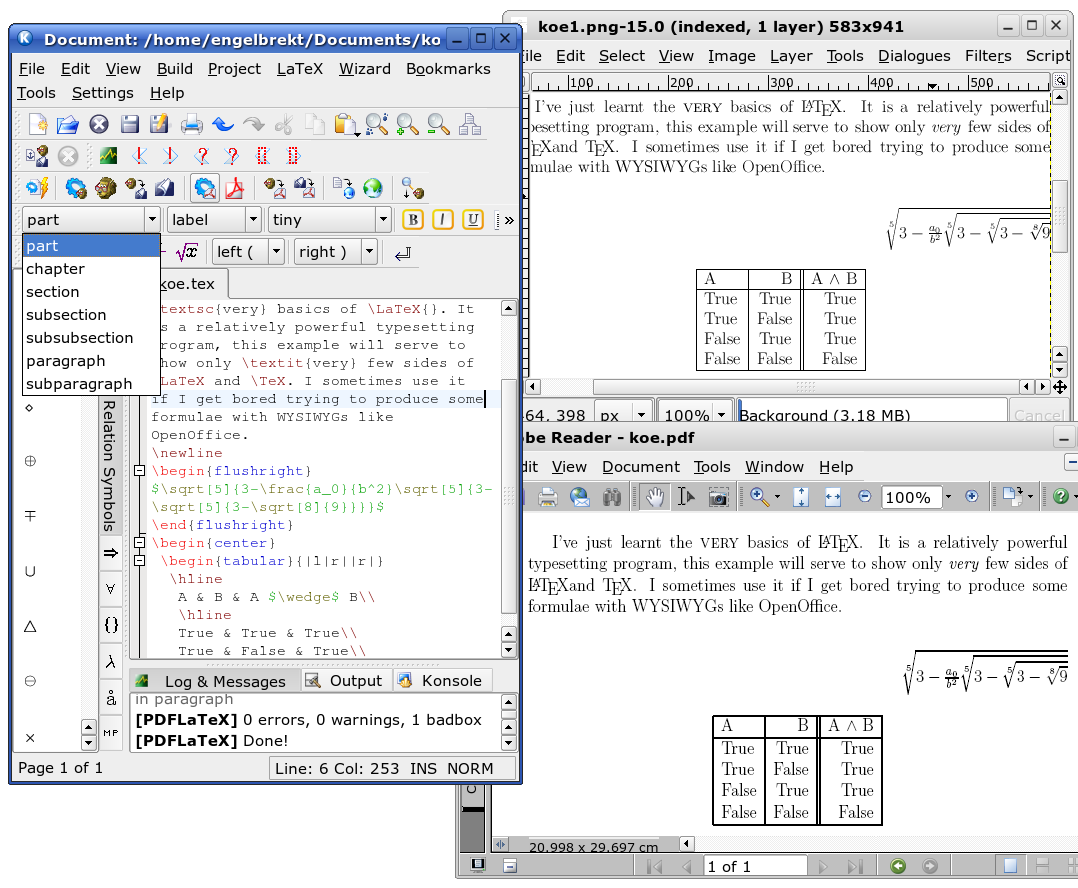1078x888 pixels.
Task: Open the Wizard menu in Kile
Action: 364,69
